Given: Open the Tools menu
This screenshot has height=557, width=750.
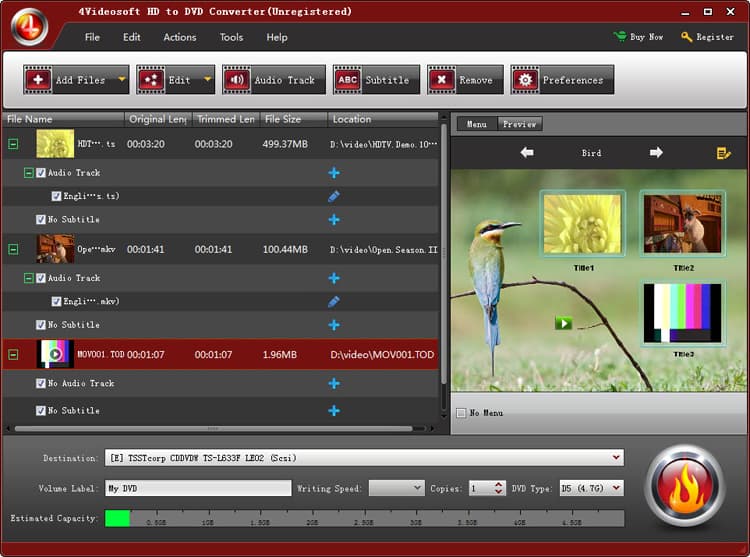Looking at the screenshot, I should click(x=232, y=37).
